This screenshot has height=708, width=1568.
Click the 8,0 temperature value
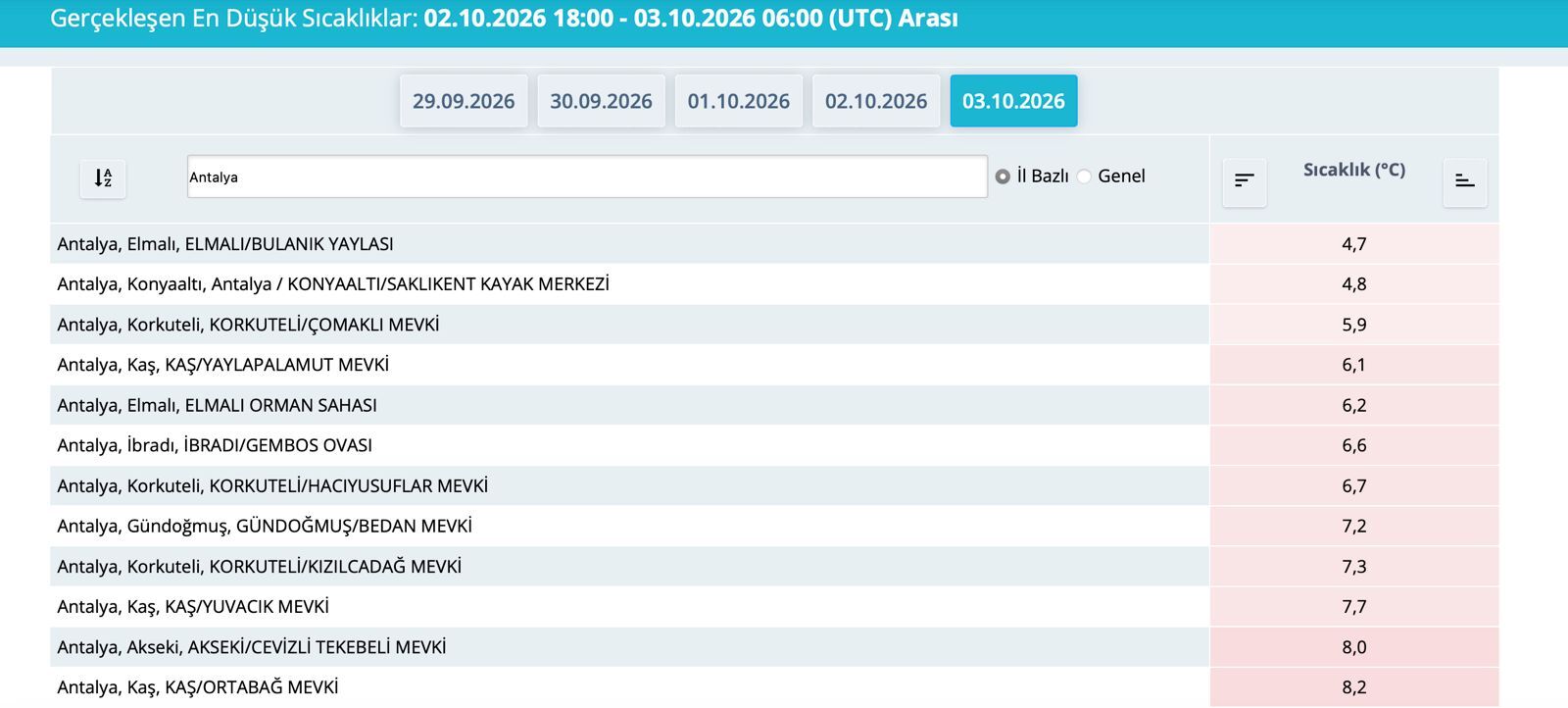click(1354, 647)
